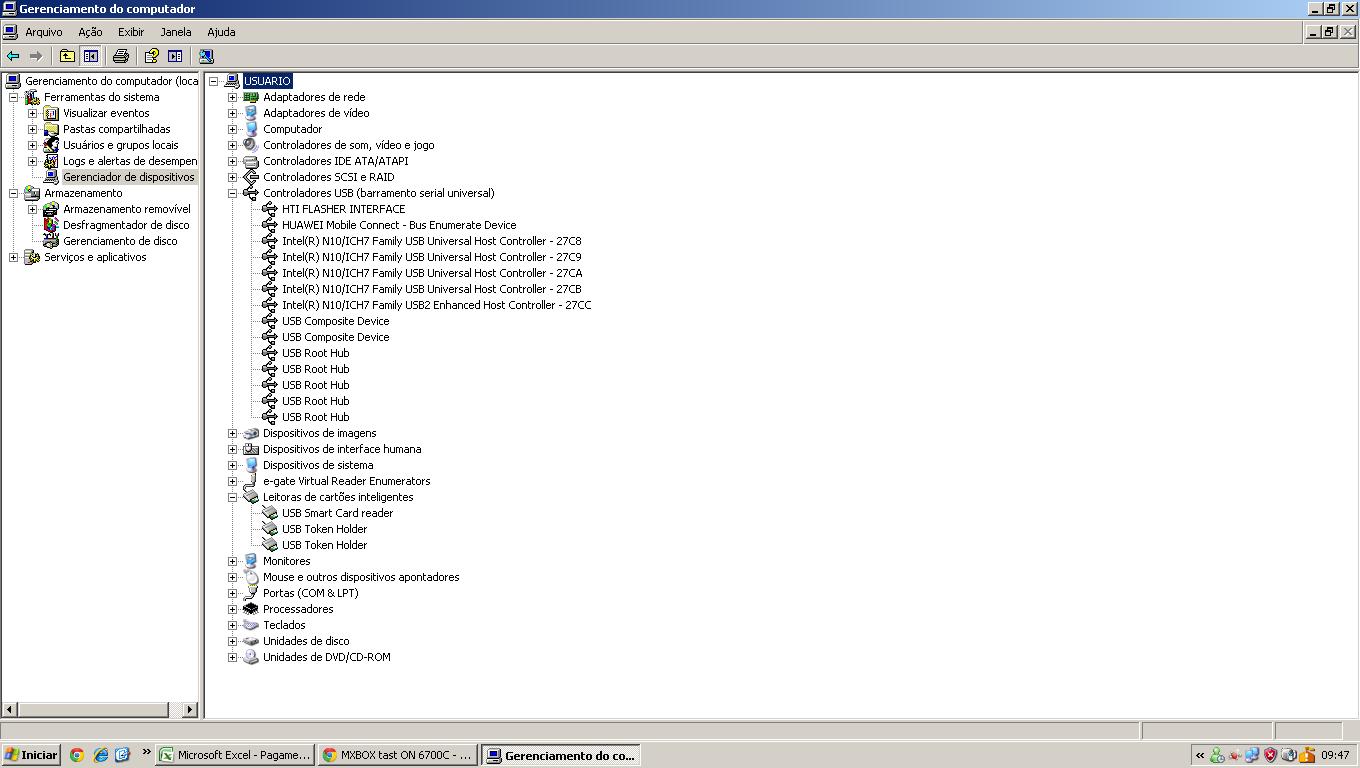
Task: Click the Up One Level folder icon
Action: pos(67,56)
